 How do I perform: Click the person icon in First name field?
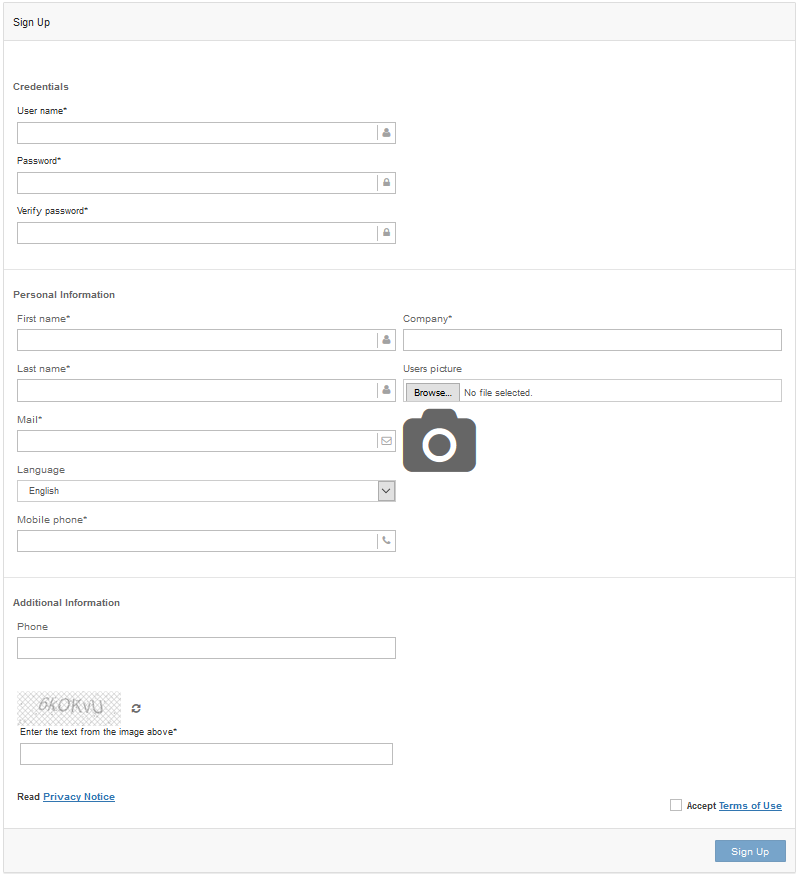(386, 340)
